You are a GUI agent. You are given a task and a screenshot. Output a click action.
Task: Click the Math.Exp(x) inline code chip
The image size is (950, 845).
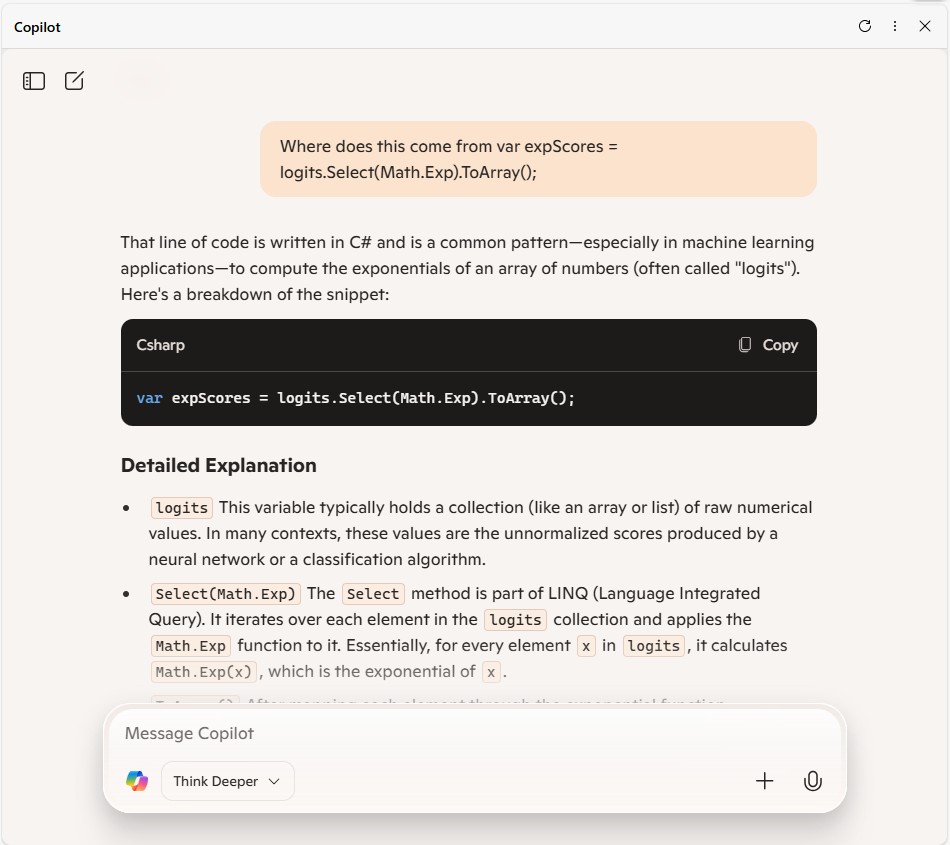click(205, 672)
